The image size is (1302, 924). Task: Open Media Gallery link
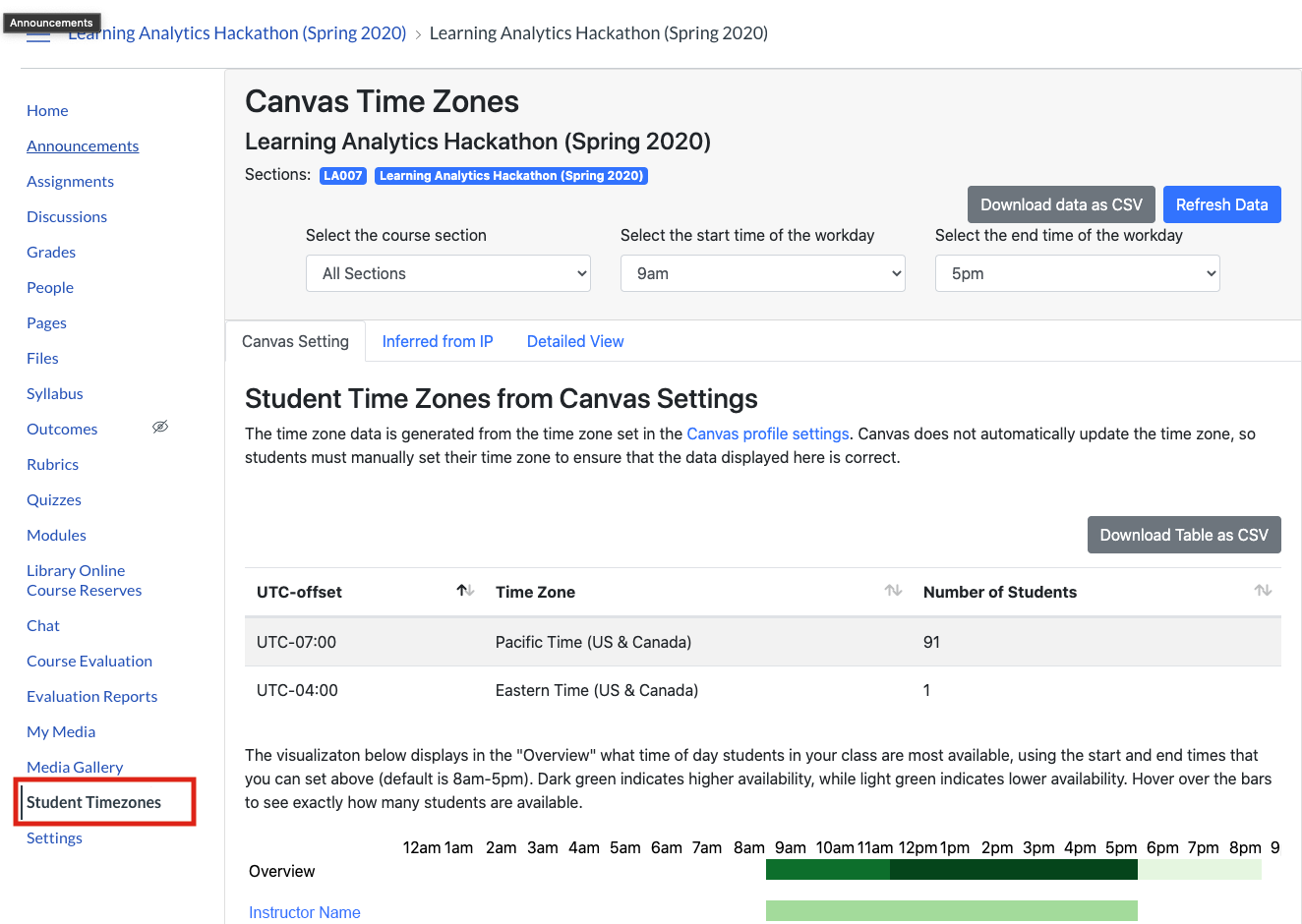(75, 767)
